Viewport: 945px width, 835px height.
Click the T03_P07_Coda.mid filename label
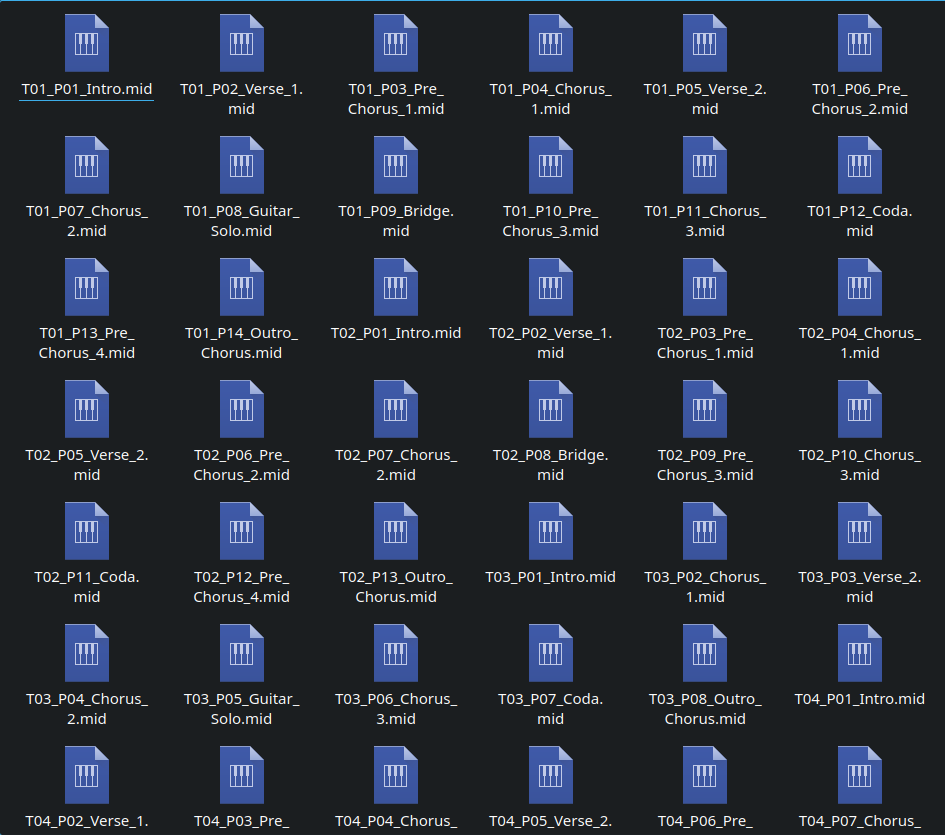(550, 709)
